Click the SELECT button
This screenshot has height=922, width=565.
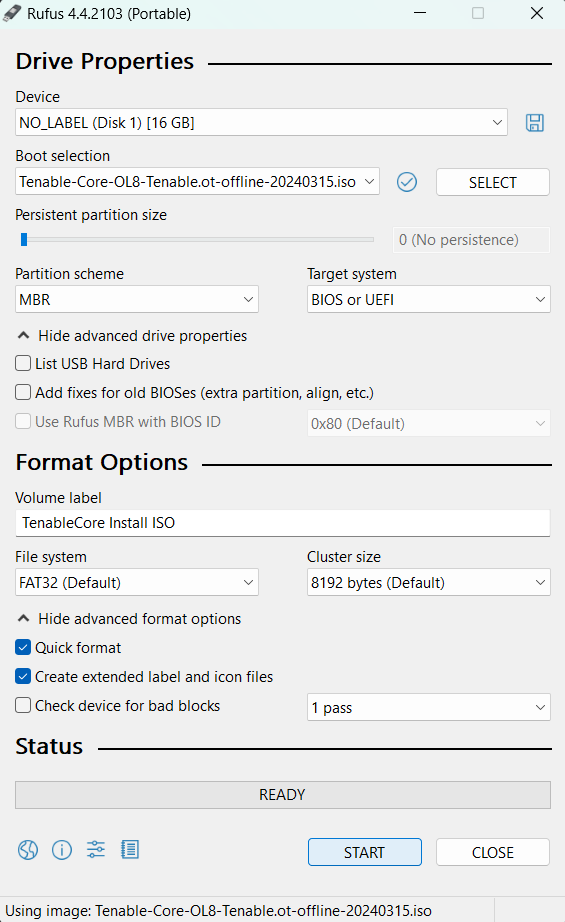(493, 182)
